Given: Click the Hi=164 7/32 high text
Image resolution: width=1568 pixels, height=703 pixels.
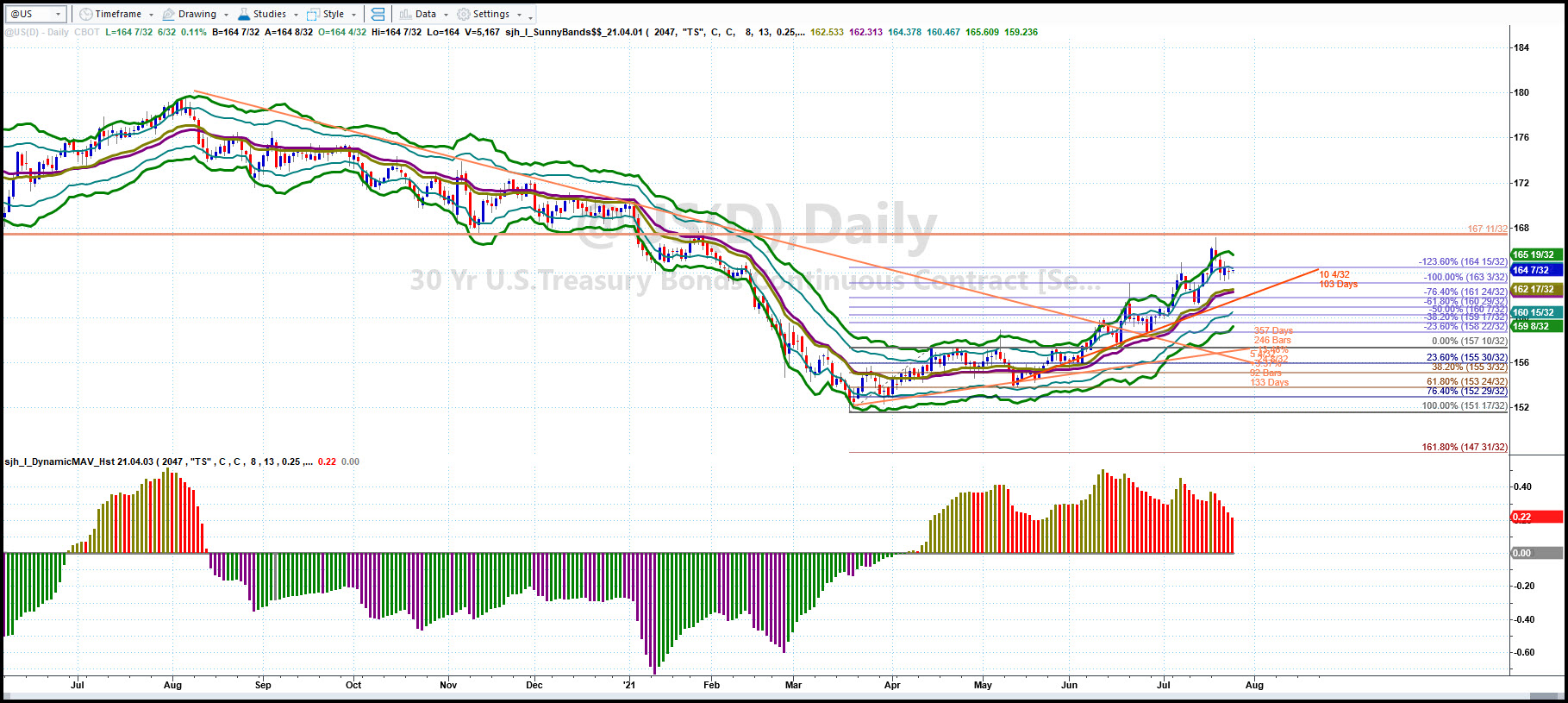Looking at the screenshot, I should (397, 32).
